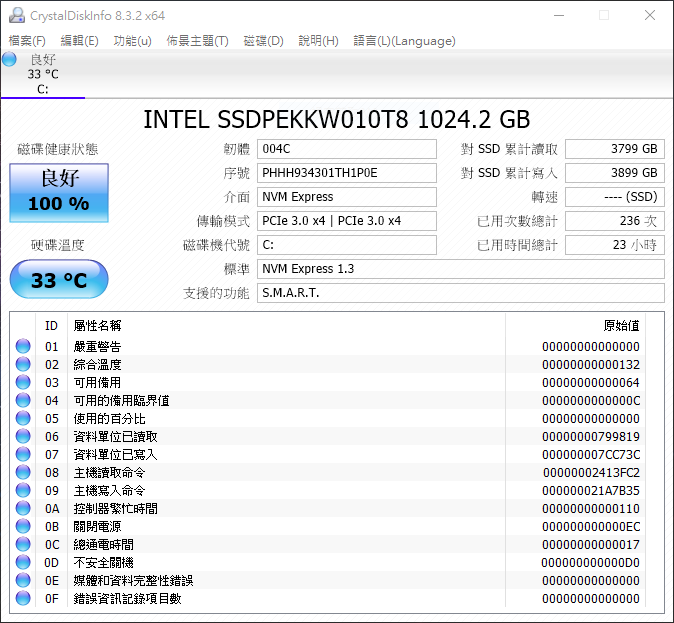The image size is (674, 623).
Task: Click status icon for row 05 使用的百分比
Action: (x=23, y=418)
